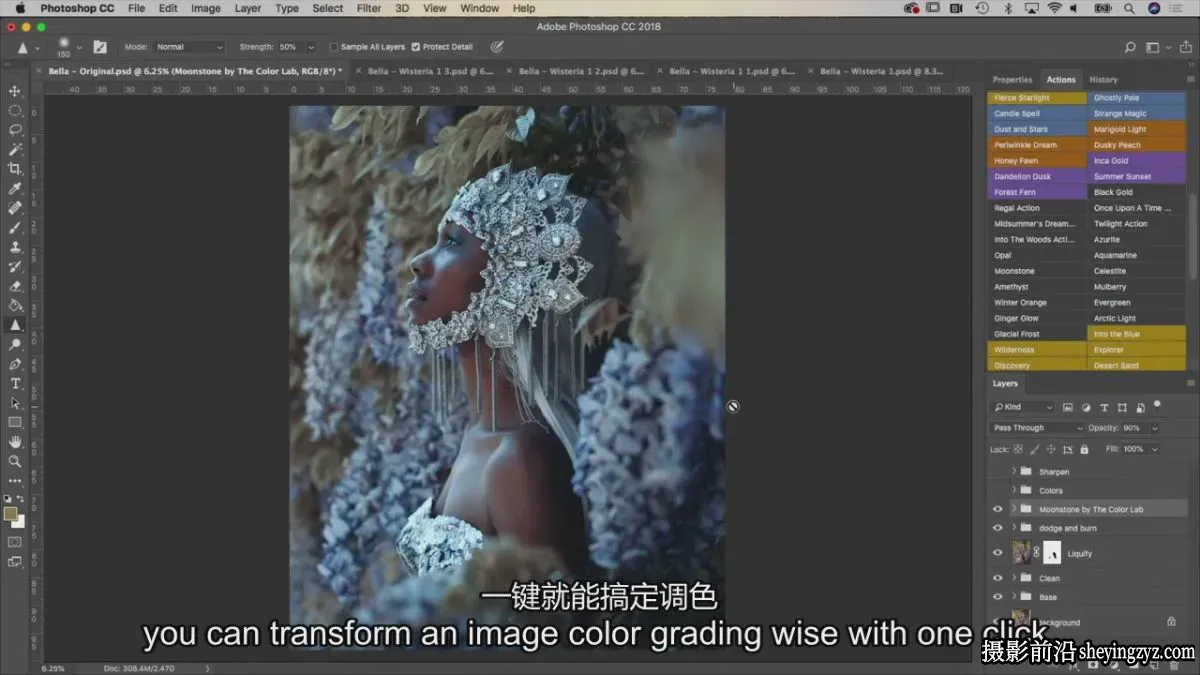
Task: Run the Fierce Starlight action
Action: click(x=1037, y=98)
